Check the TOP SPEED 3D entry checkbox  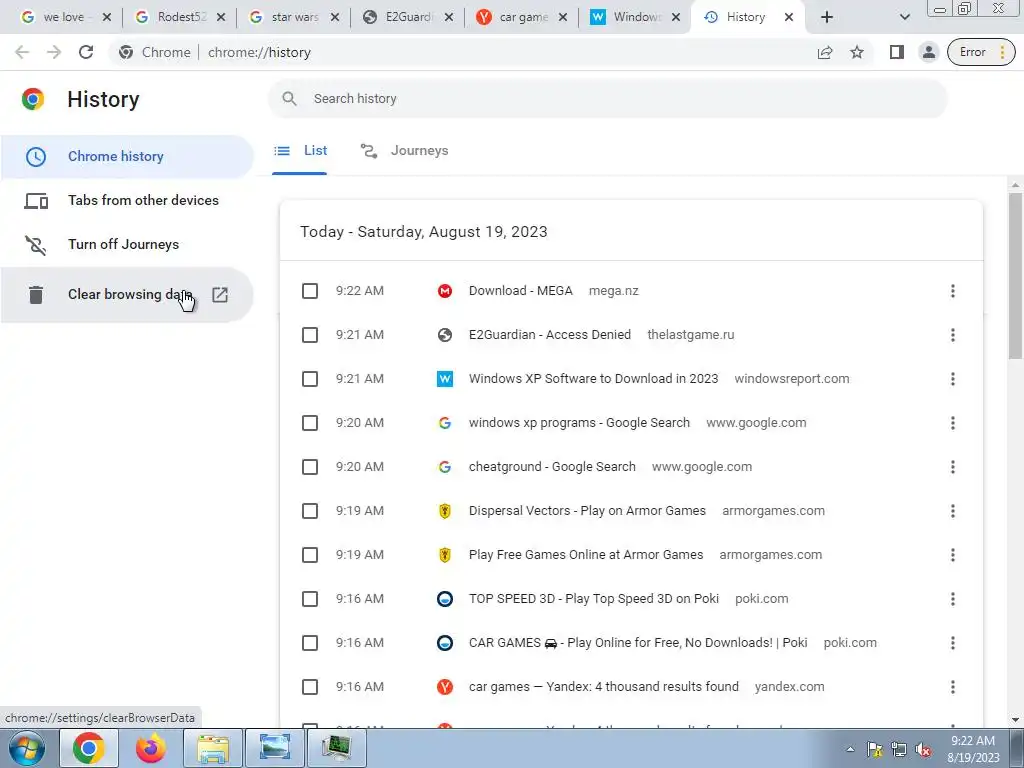point(310,599)
